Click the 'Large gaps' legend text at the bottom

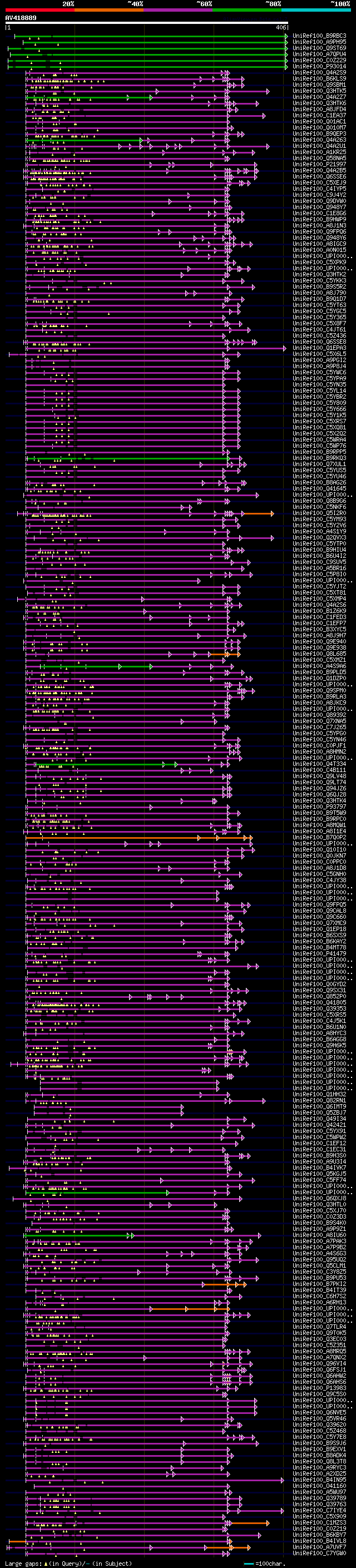[x=23, y=1563]
